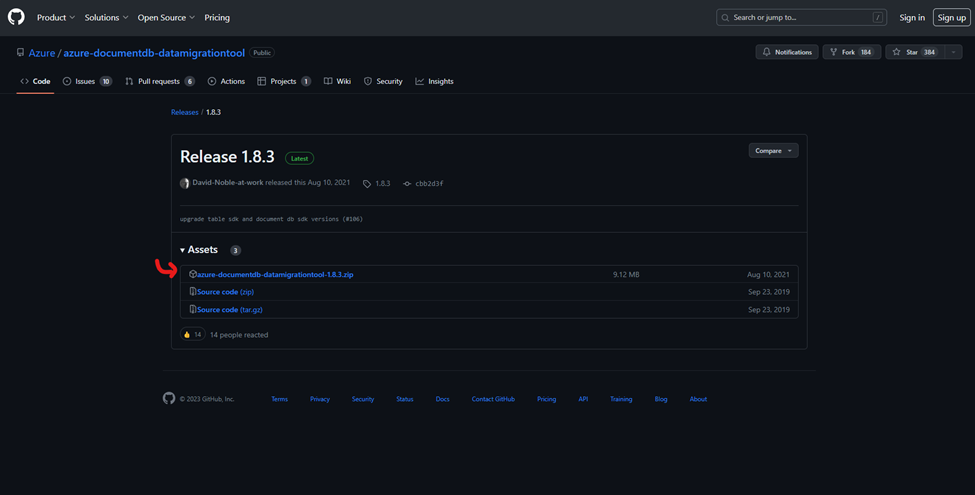Image resolution: width=975 pixels, height=495 pixels.
Task: Expand the Product menu
Action: (56, 17)
